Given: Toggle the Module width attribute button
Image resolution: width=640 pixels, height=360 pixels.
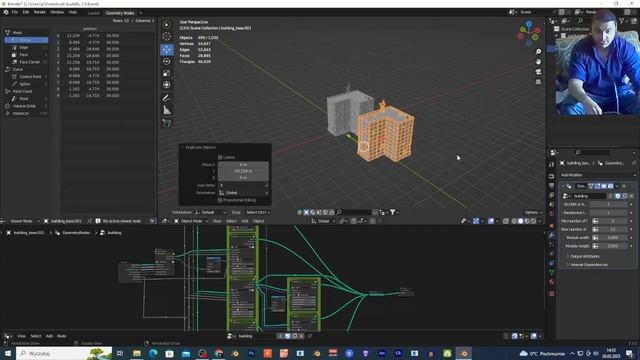Looking at the screenshot, I should (595, 238).
